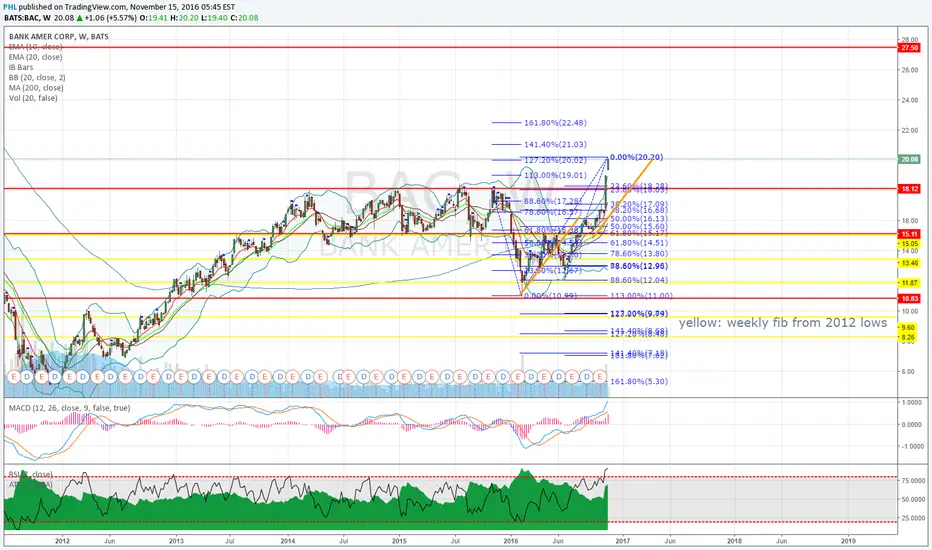Click the MACD (12, 26, close, 9) label
The width and height of the screenshot is (932, 550).
coord(69,408)
